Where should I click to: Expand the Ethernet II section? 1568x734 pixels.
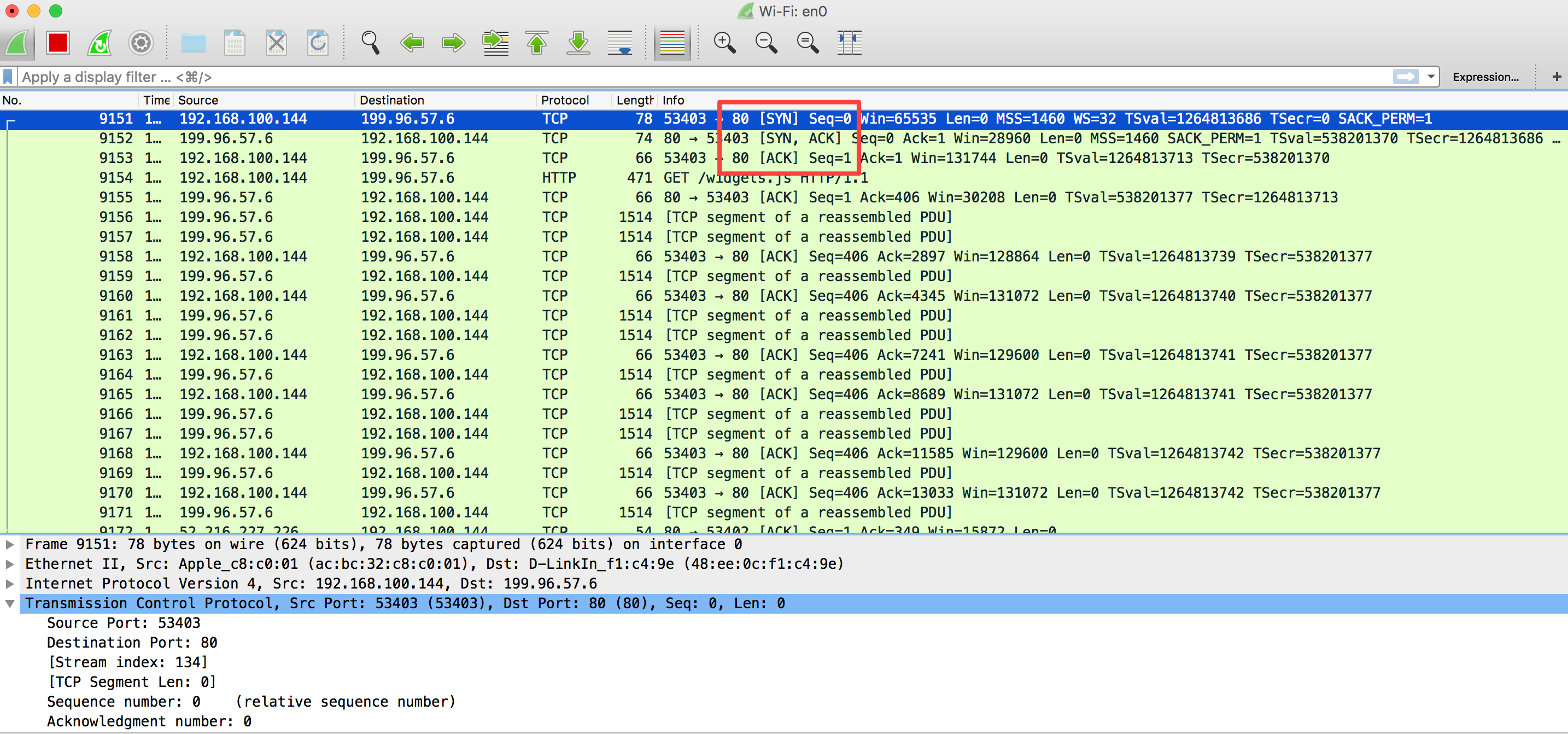[x=10, y=563]
